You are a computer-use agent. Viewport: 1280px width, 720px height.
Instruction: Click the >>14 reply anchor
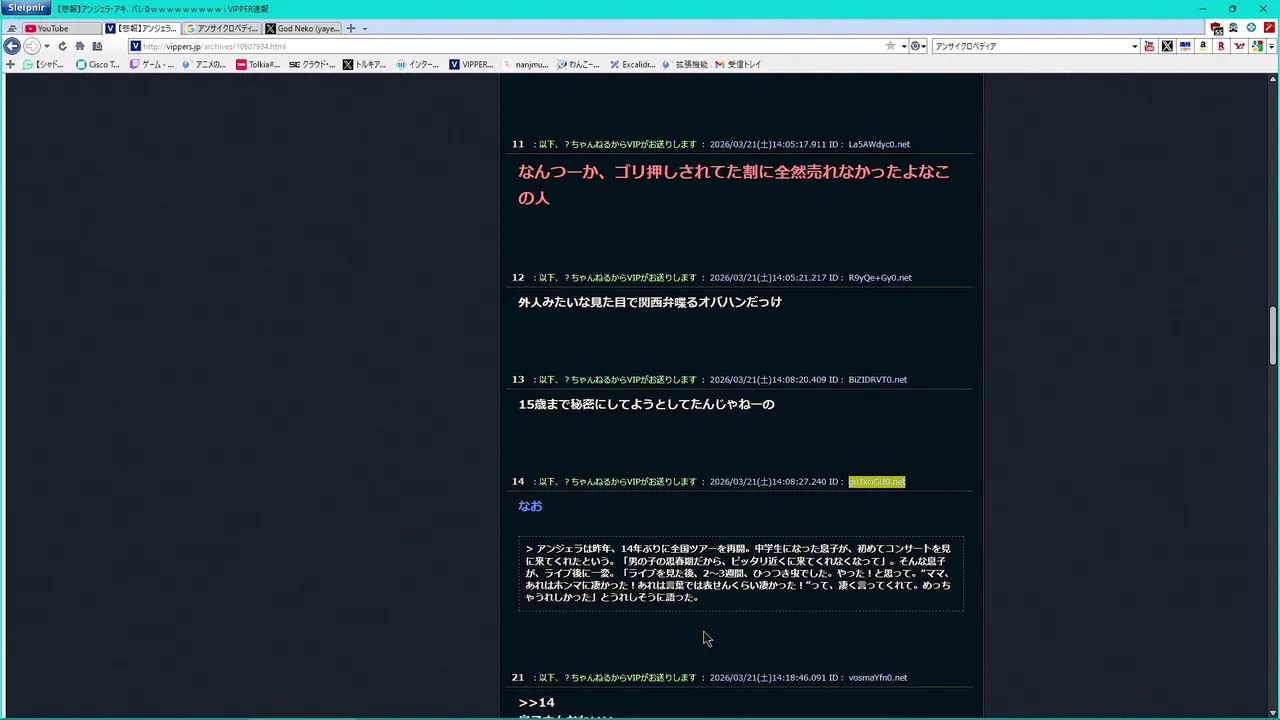click(536, 703)
